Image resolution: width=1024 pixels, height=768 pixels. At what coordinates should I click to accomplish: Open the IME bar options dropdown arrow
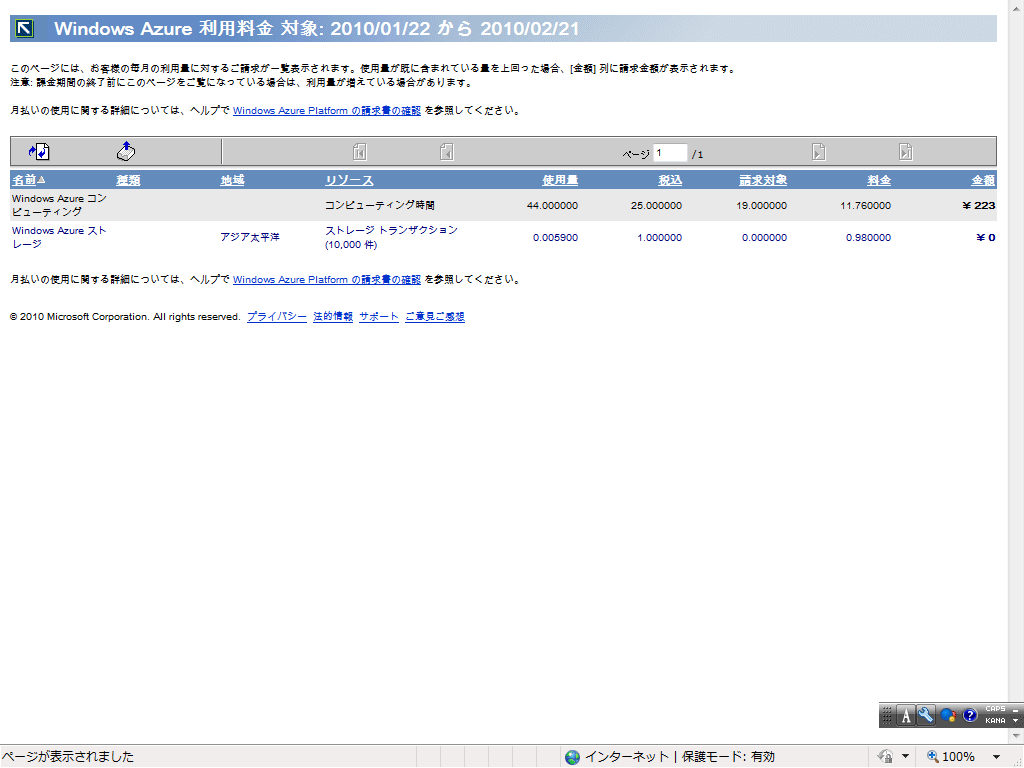(1016, 721)
